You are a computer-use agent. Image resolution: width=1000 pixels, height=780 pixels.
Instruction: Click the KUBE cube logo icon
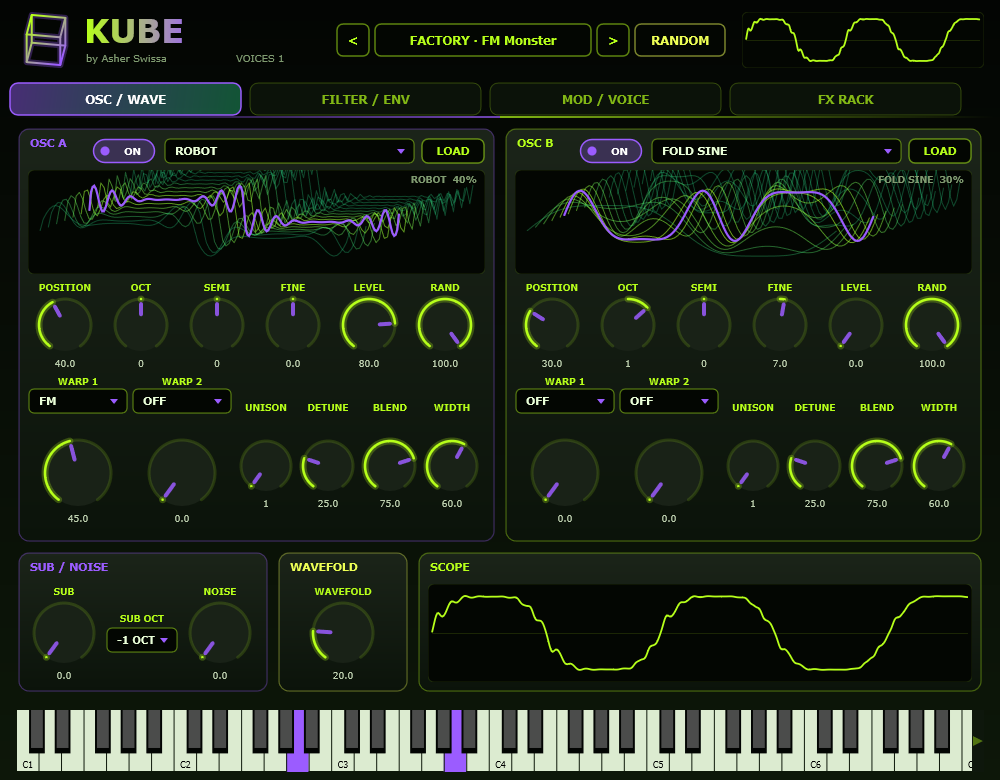pyautogui.click(x=46, y=40)
